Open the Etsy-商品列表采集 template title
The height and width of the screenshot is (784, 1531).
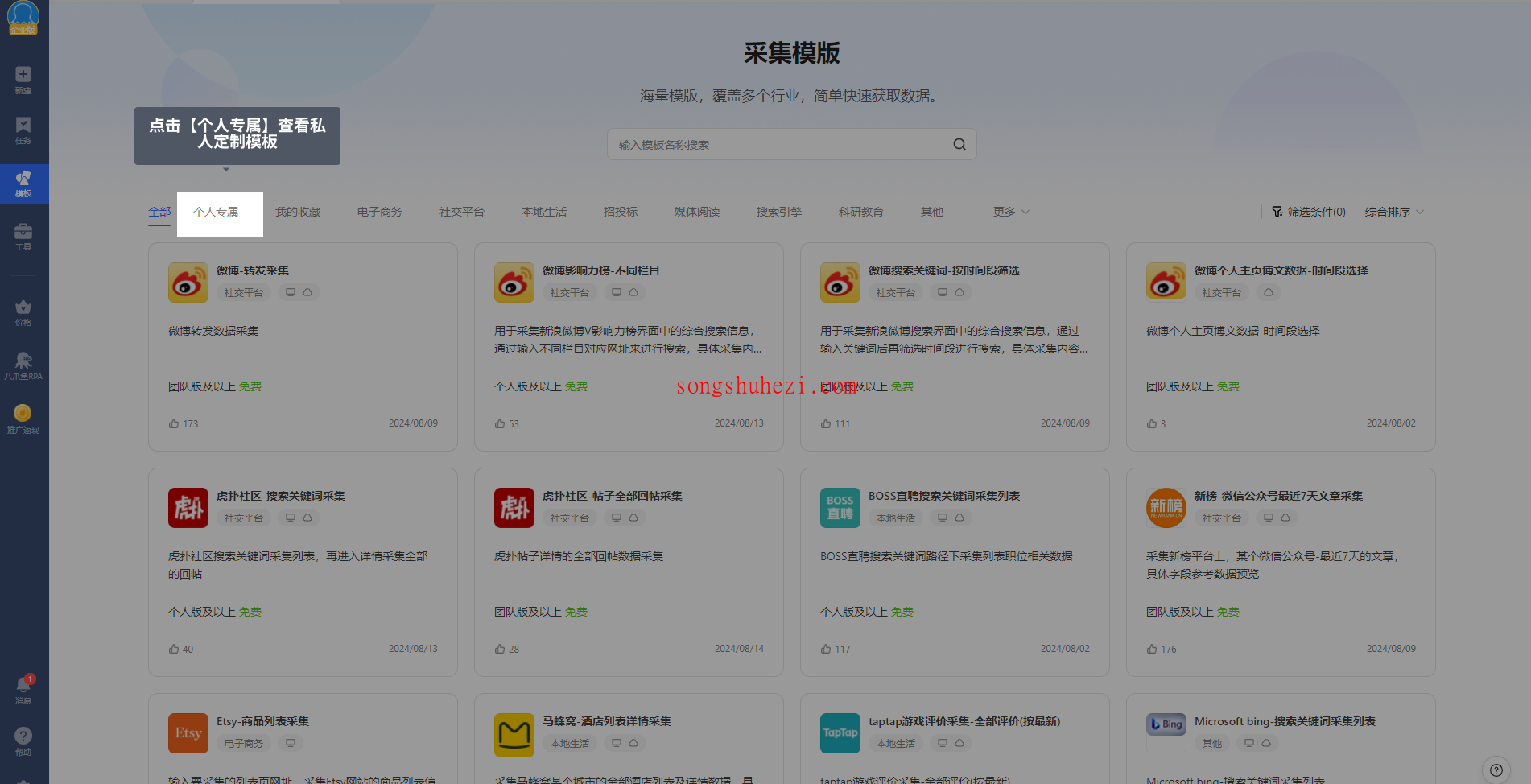click(x=262, y=721)
